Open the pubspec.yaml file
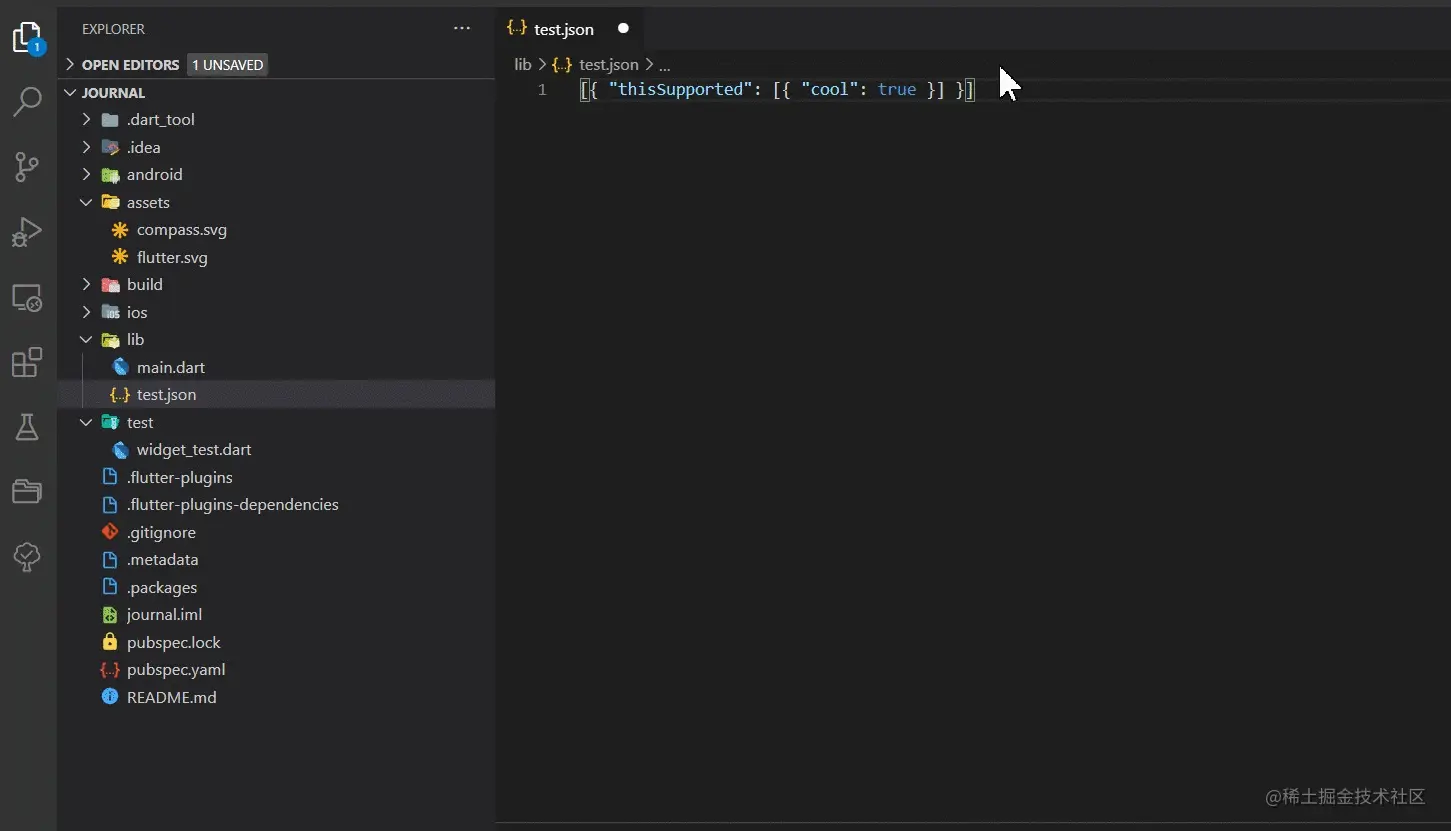The image size is (1451, 831). coord(176,670)
